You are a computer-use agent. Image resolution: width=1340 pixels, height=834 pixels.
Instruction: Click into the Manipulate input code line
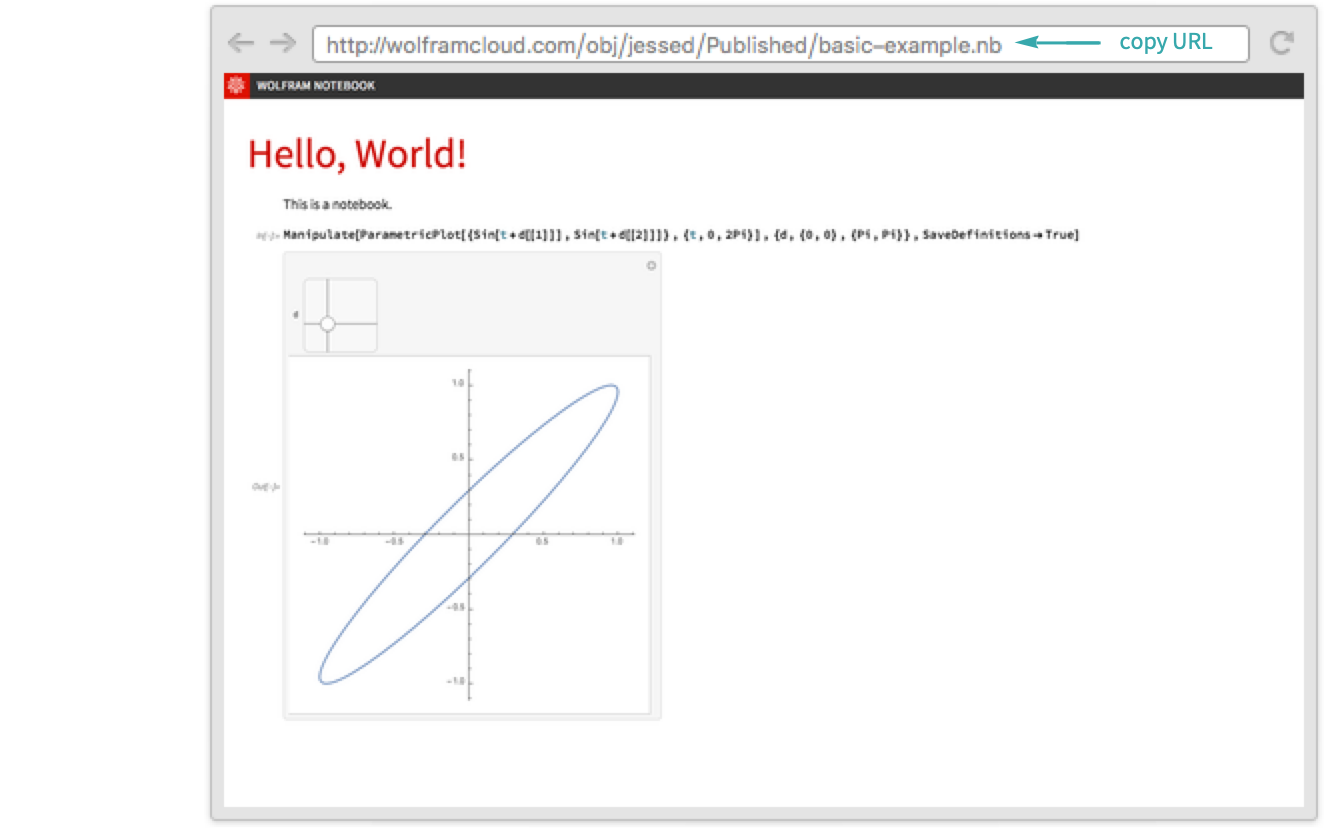600,236
